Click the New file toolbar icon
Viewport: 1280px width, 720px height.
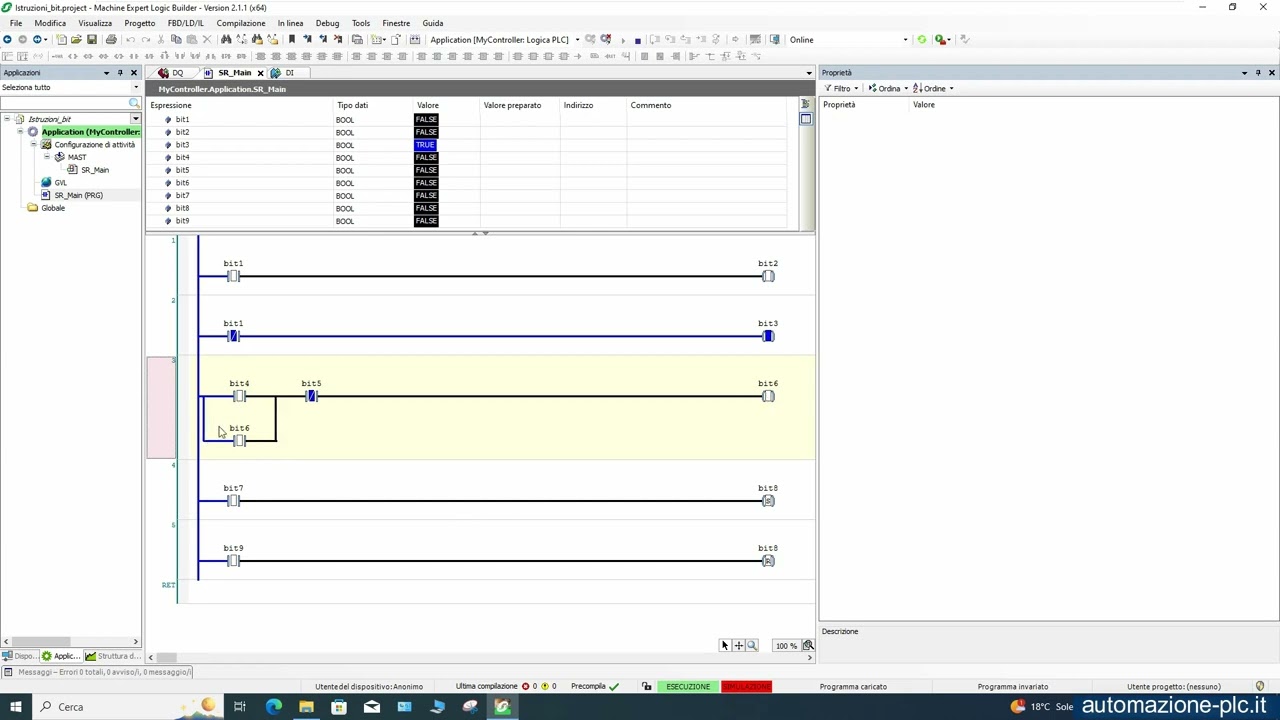point(61,40)
